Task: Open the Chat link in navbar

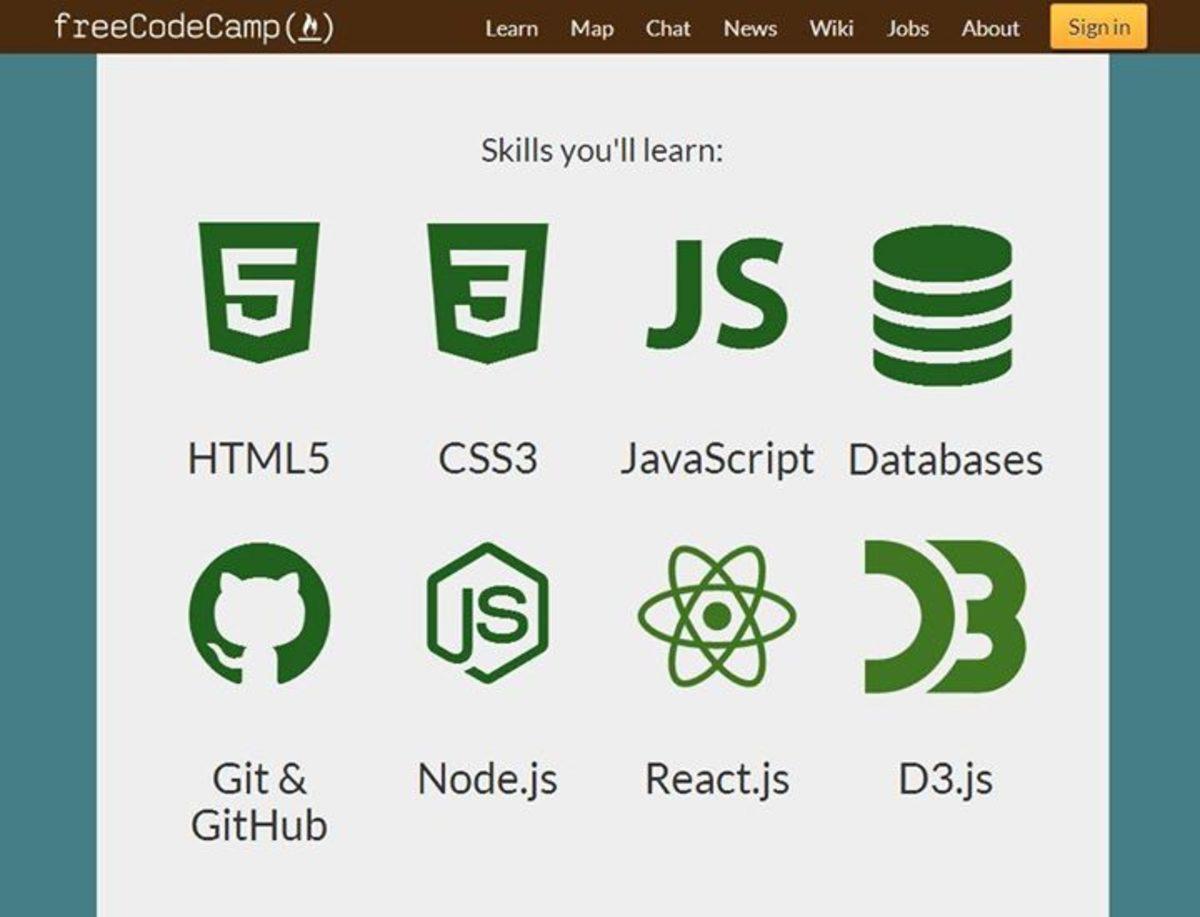Action: (x=668, y=28)
